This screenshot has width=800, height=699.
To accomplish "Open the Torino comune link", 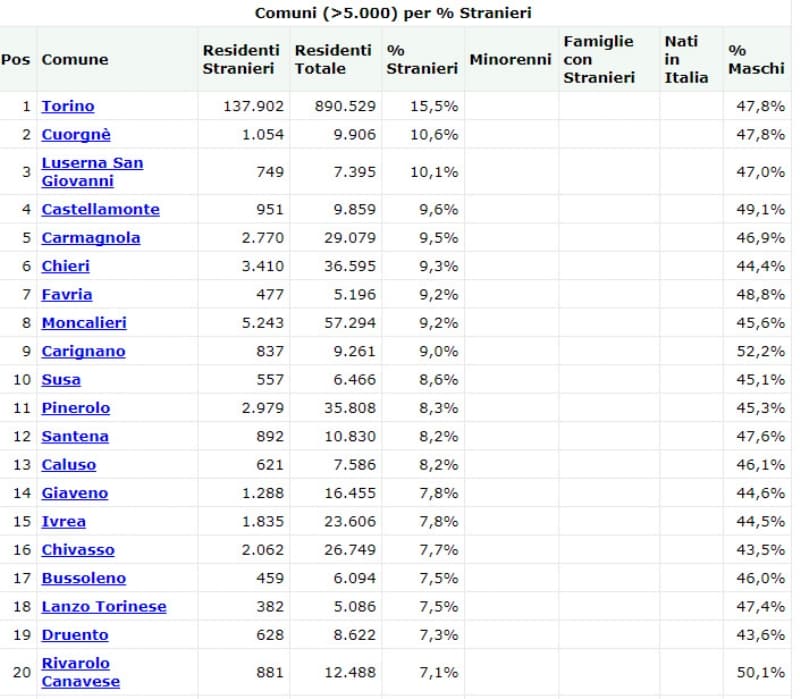I will pos(68,106).
